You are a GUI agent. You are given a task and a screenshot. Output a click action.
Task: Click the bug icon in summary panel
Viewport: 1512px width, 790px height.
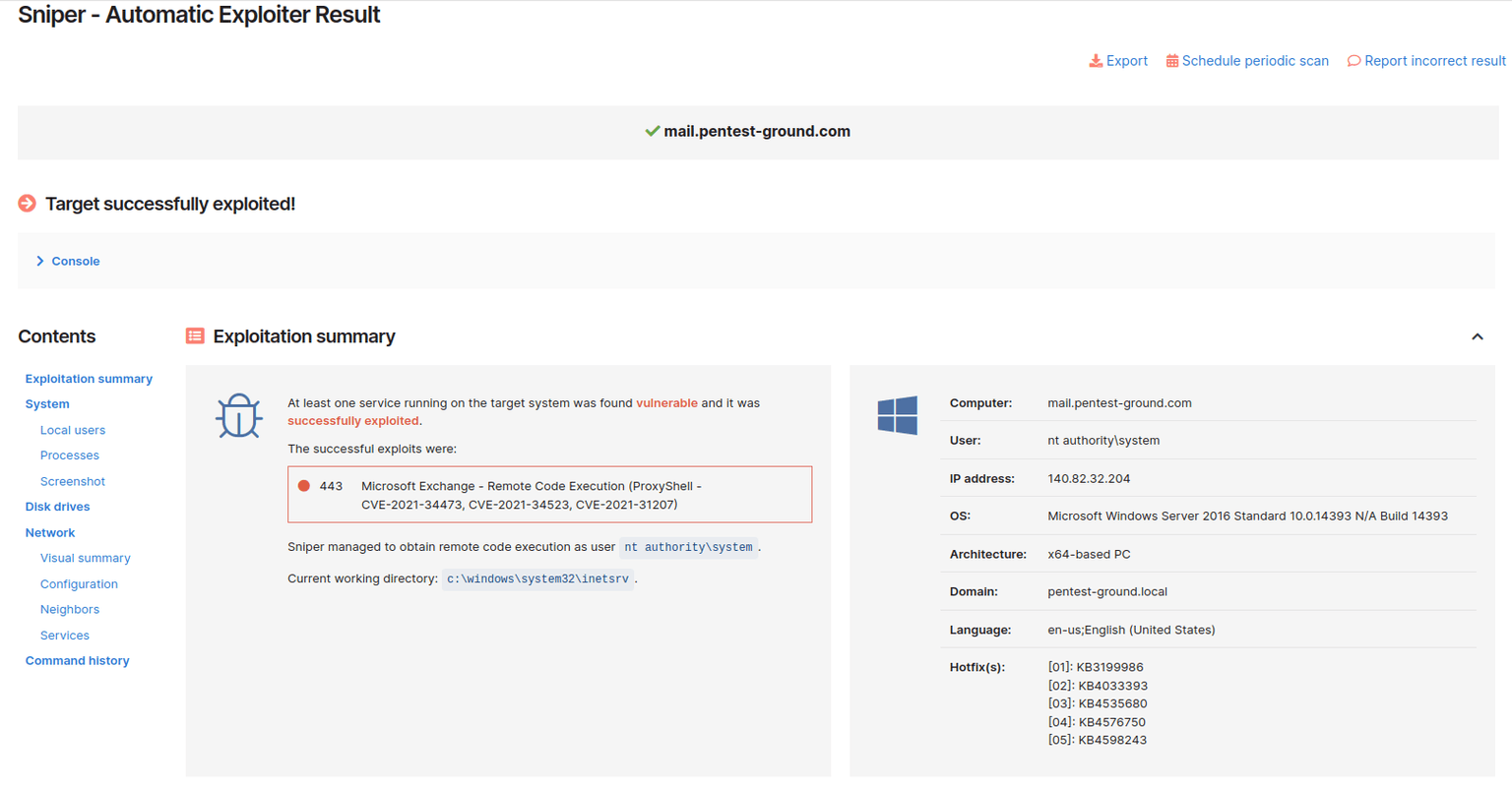click(x=238, y=415)
